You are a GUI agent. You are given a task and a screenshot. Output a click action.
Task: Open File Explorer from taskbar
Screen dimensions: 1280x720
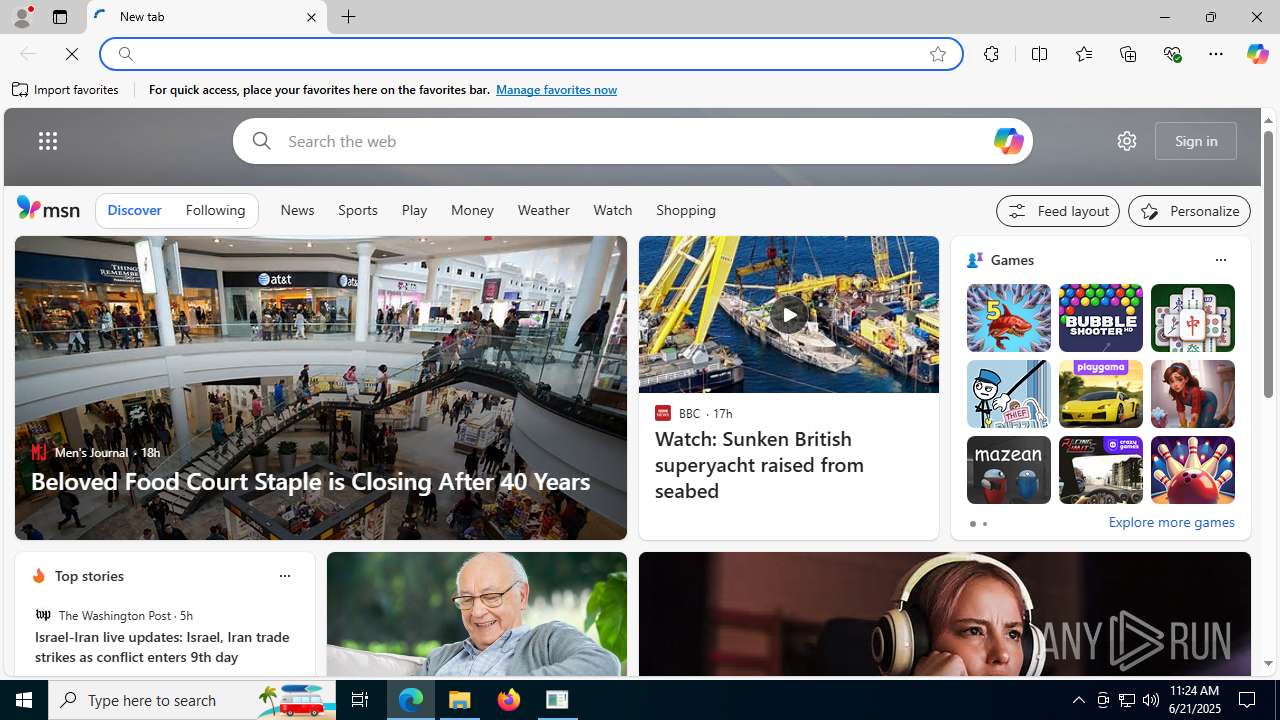click(x=460, y=700)
